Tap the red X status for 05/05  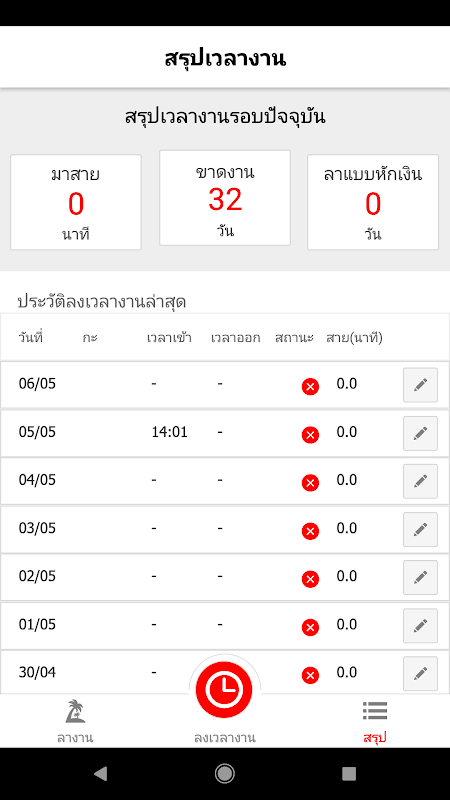pyautogui.click(x=310, y=435)
